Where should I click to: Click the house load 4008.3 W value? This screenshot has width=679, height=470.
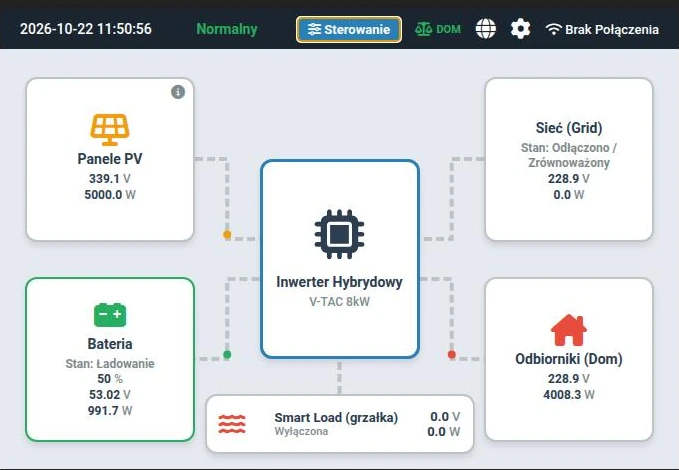point(569,395)
